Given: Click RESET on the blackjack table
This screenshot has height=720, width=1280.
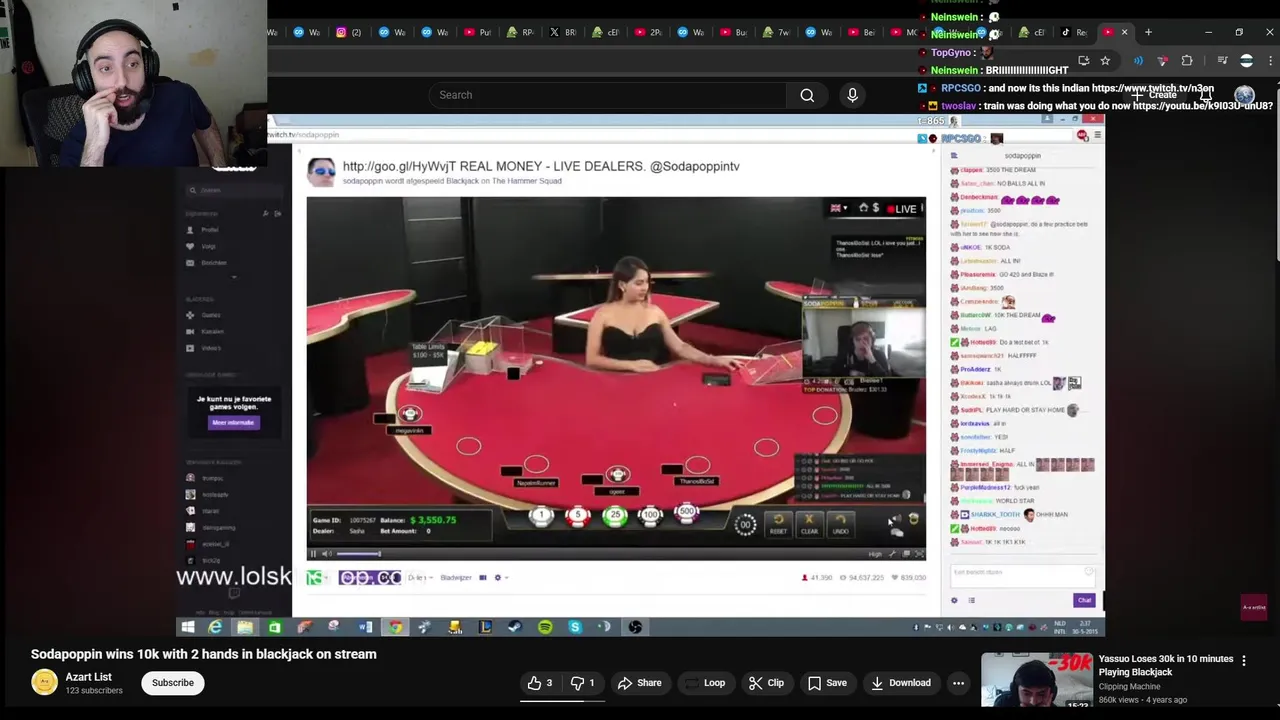Looking at the screenshot, I should [778, 524].
